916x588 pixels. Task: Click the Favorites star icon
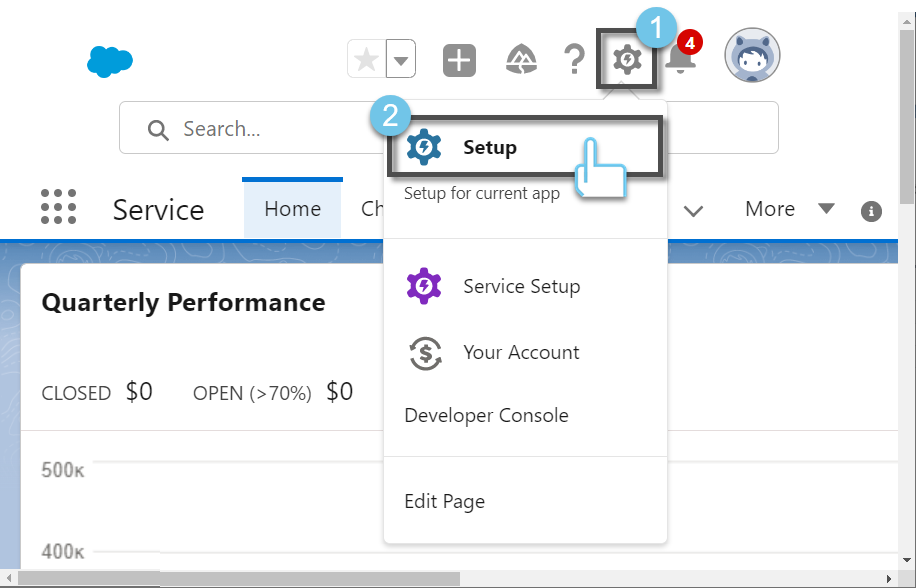click(366, 59)
